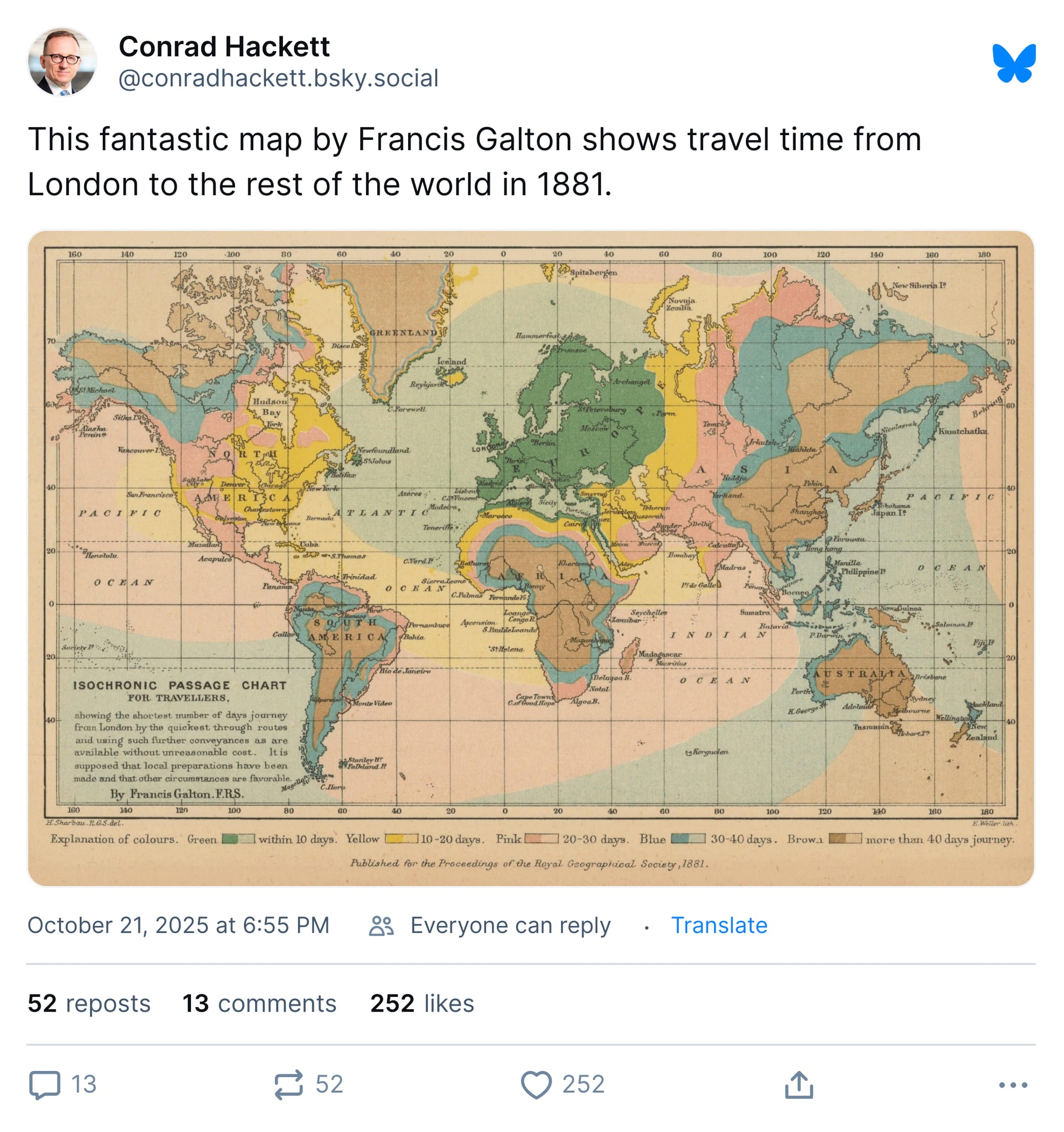Viewport: 1064px width, 1132px height.
Task: Like the post with the heart icon
Action: click(536, 1084)
